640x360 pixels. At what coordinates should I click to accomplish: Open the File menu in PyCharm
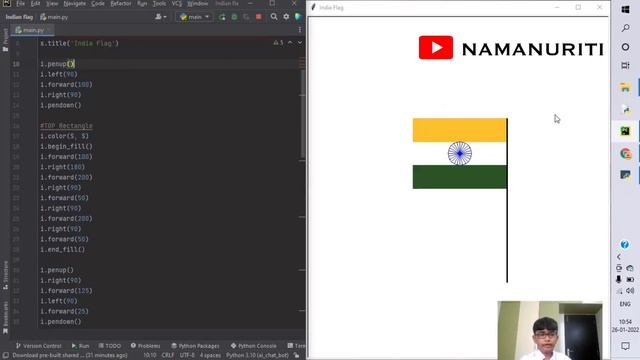(x=20, y=4)
